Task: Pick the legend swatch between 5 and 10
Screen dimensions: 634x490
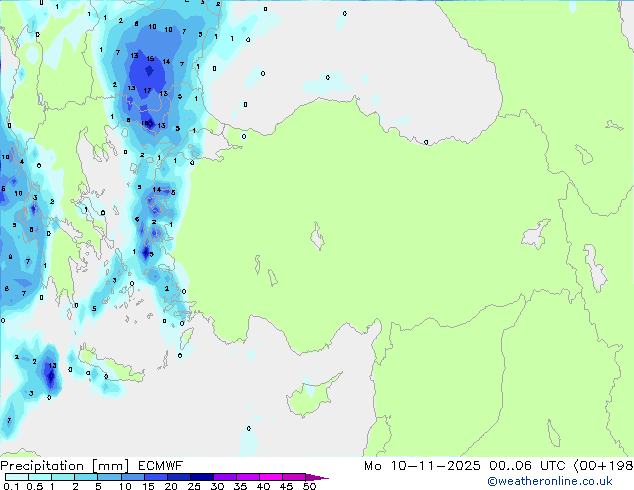Action: tap(109, 477)
